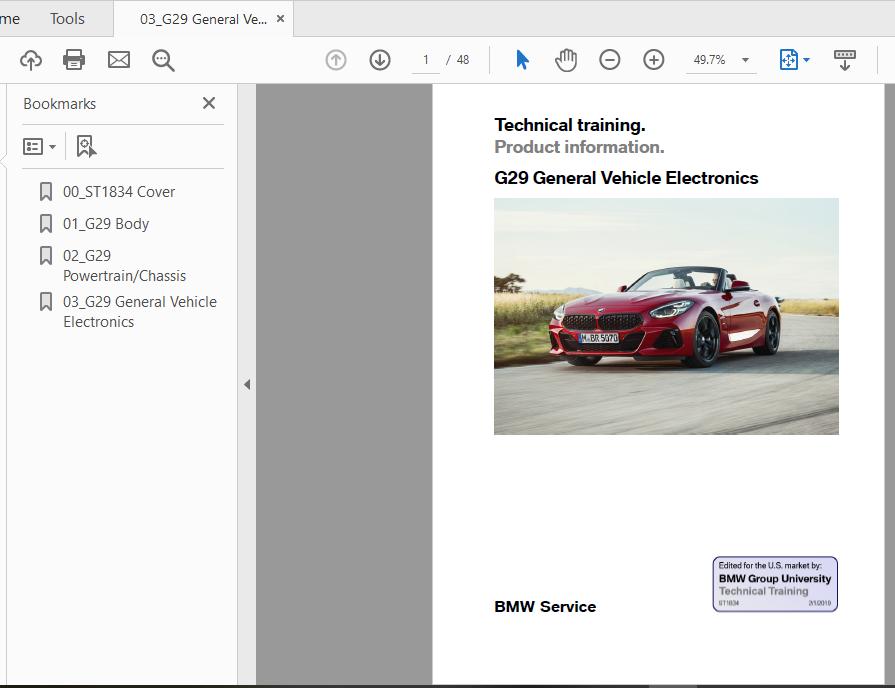Zoom out with minus button
895x688 pixels.
click(x=610, y=60)
